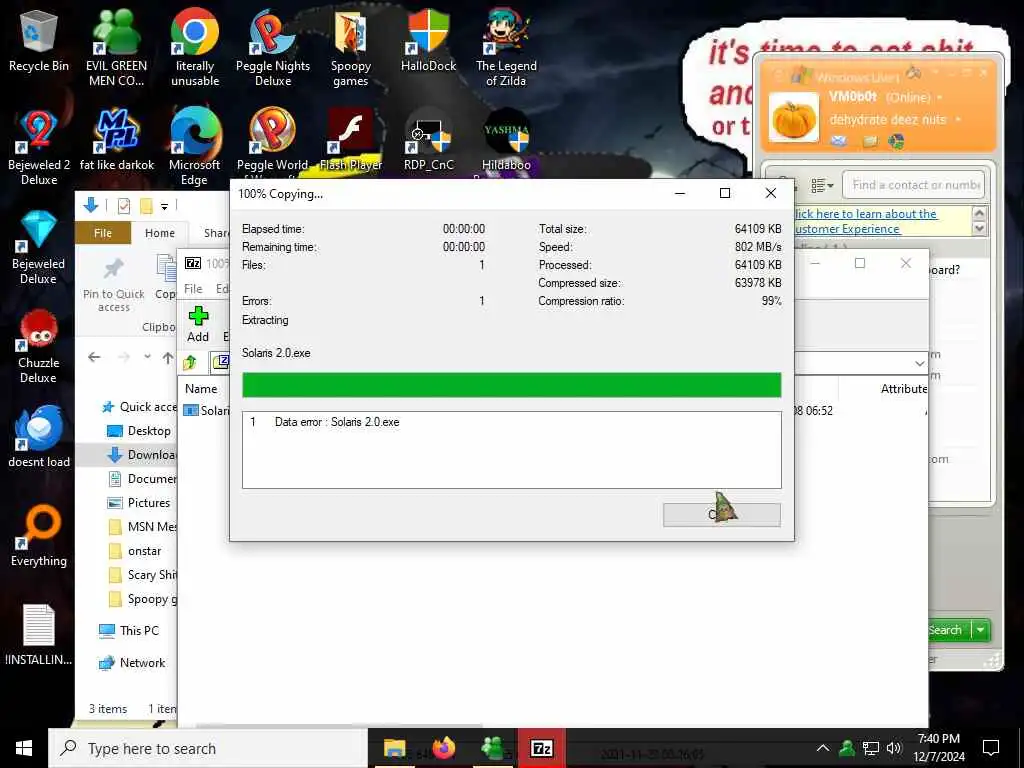Launch Bejeweled 2 Deluxe shortcut
The image size is (1024, 768).
[39, 147]
